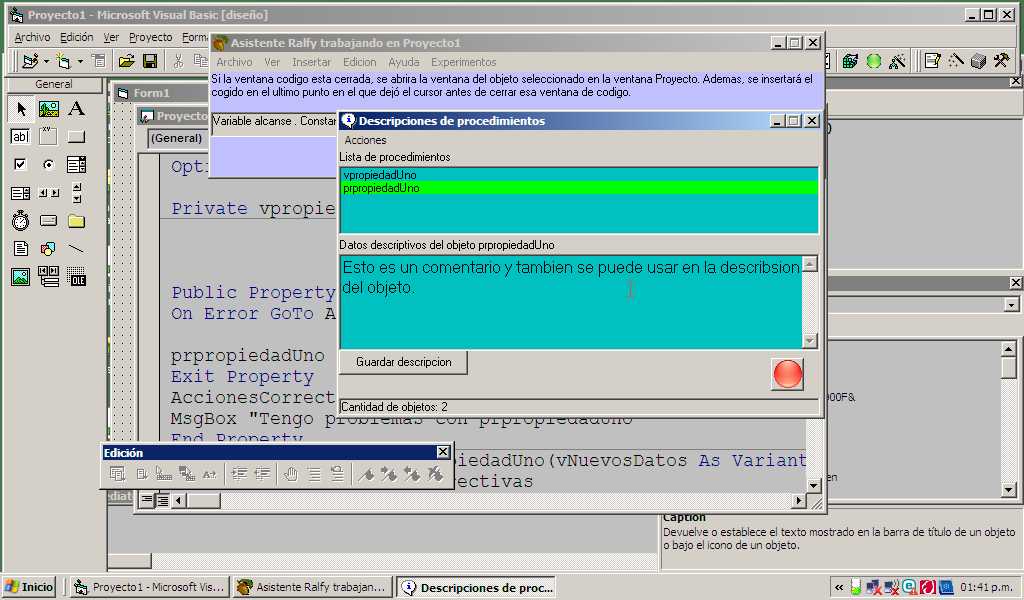Select the OLE container control in the toolbox
Screen dimensions: 1024x600
pyautogui.click(x=76, y=277)
